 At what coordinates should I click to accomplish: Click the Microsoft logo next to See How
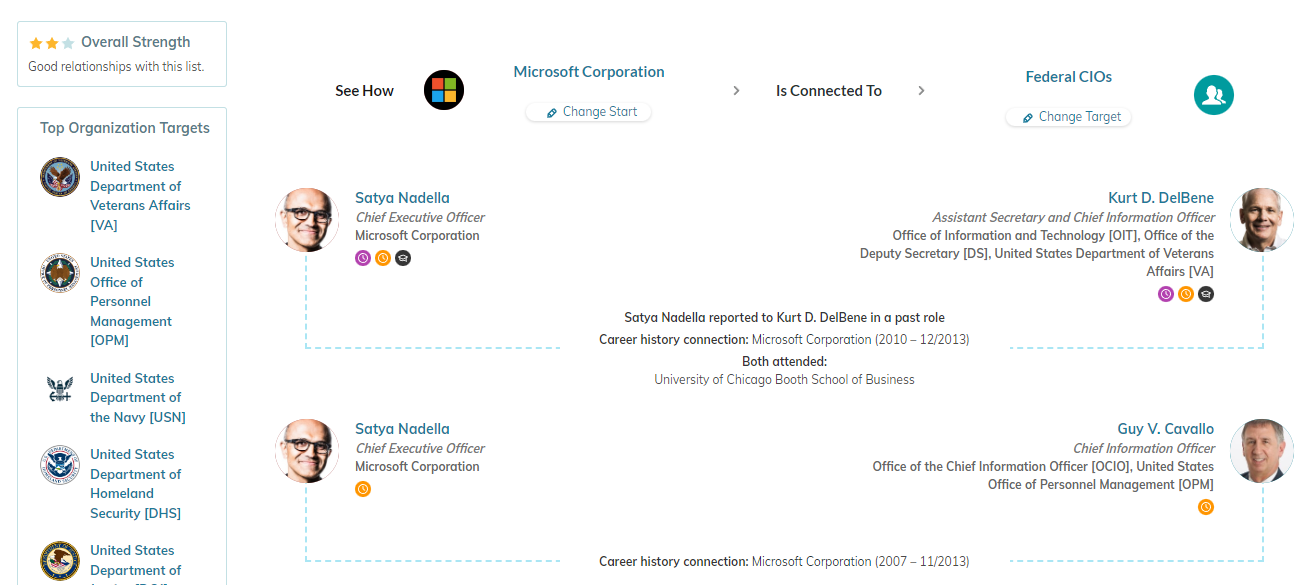442,89
